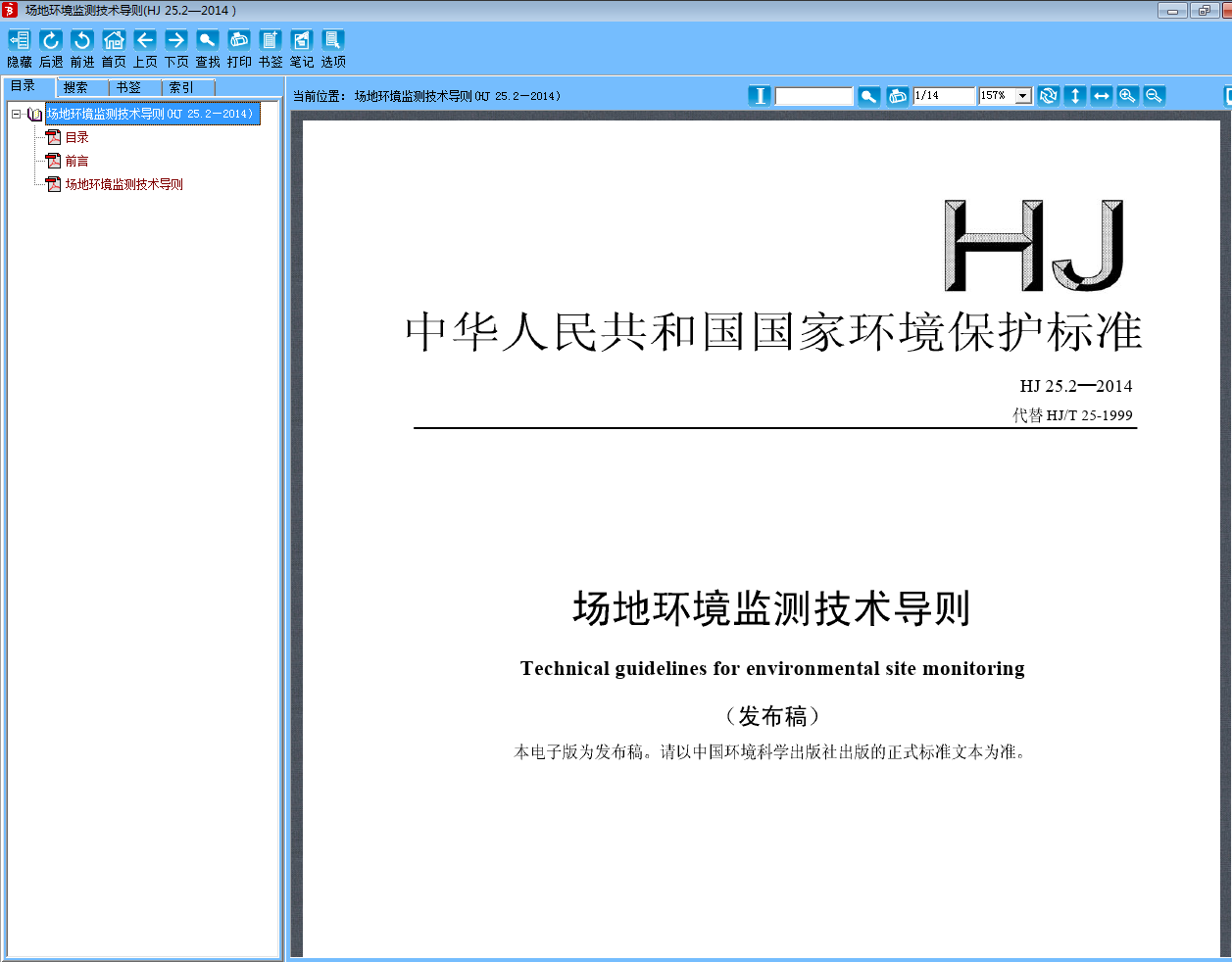Click the text '代替 HJ/T 25-1999'
This screenshot has width=1232, height=962.
point(1073,415)
